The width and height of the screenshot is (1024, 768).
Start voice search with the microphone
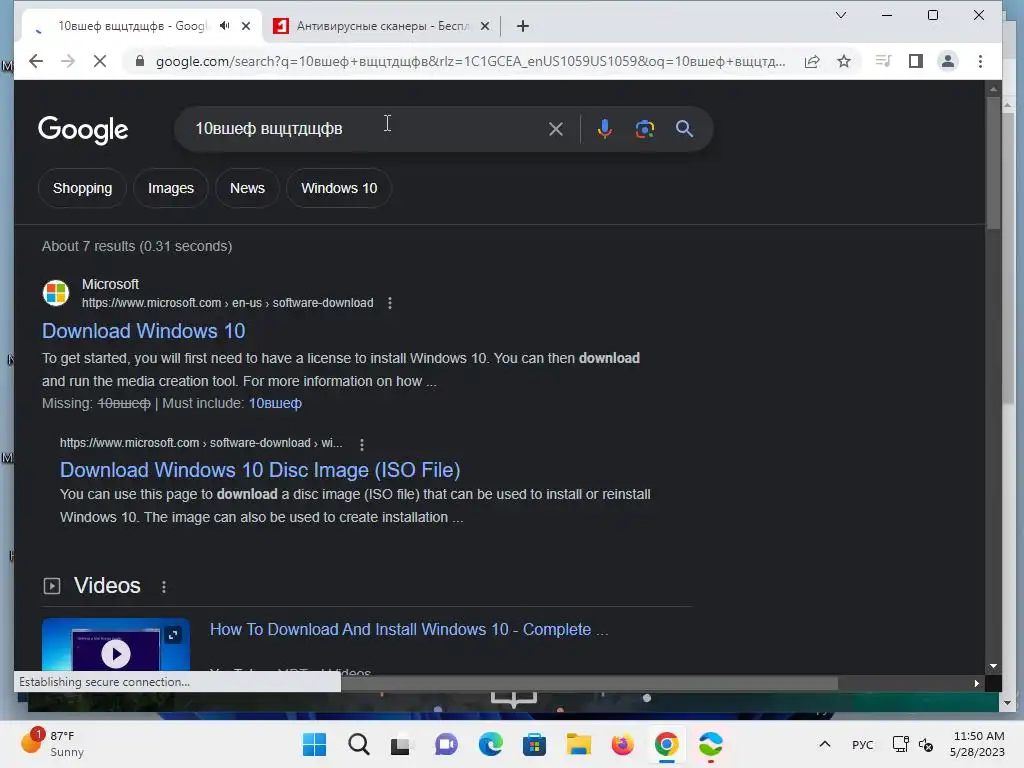coord(605,129)
